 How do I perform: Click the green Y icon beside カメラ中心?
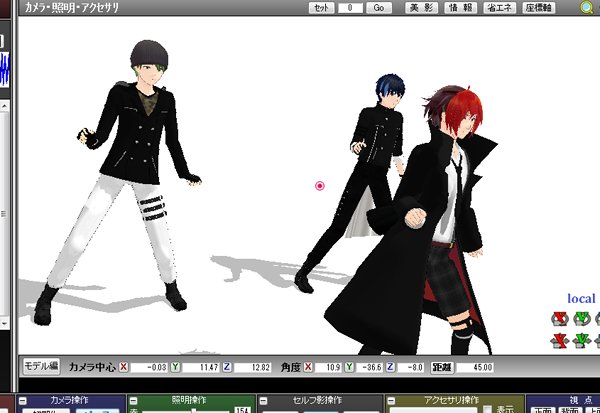point(175,367)
